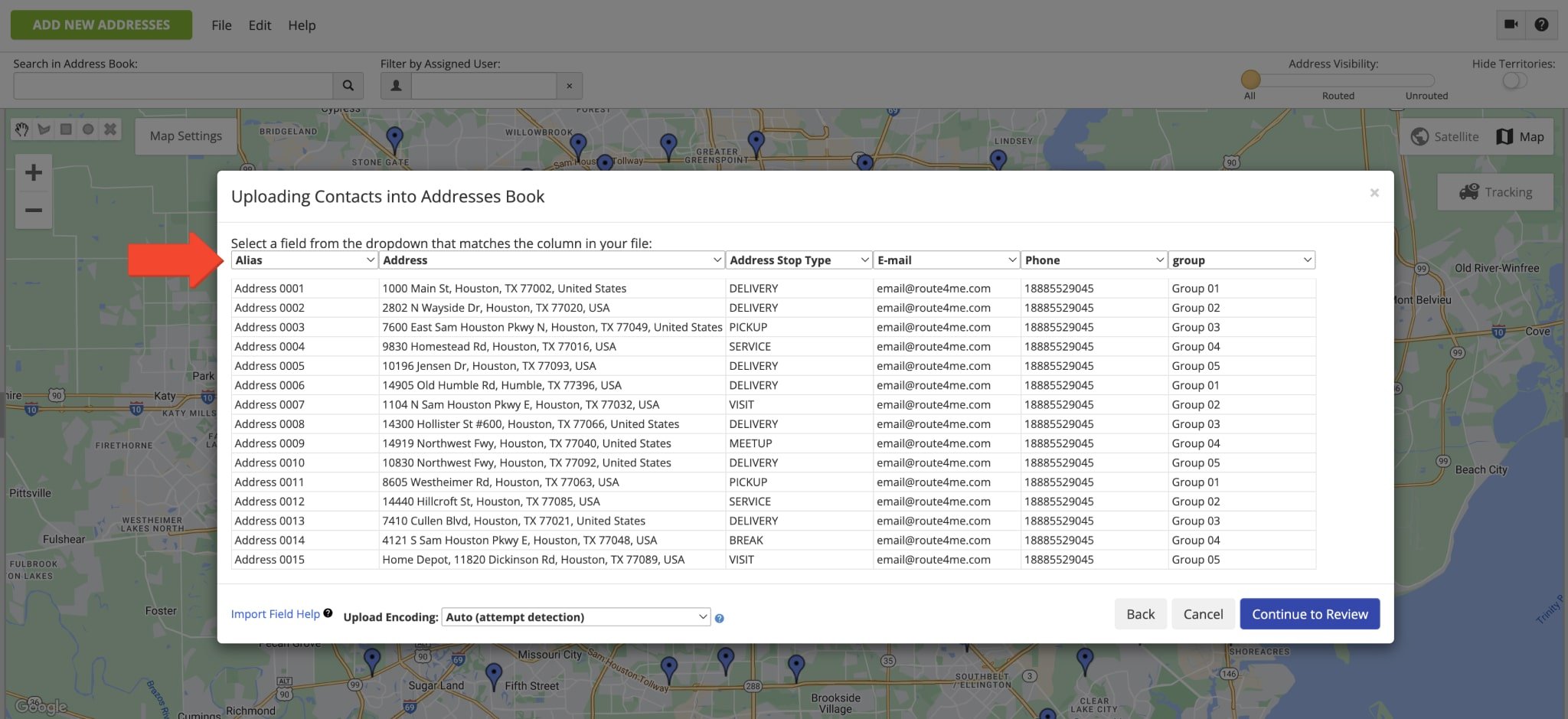Select the hand pan map tool
This screenshot has width=1568, height=719.
(21, 129)
